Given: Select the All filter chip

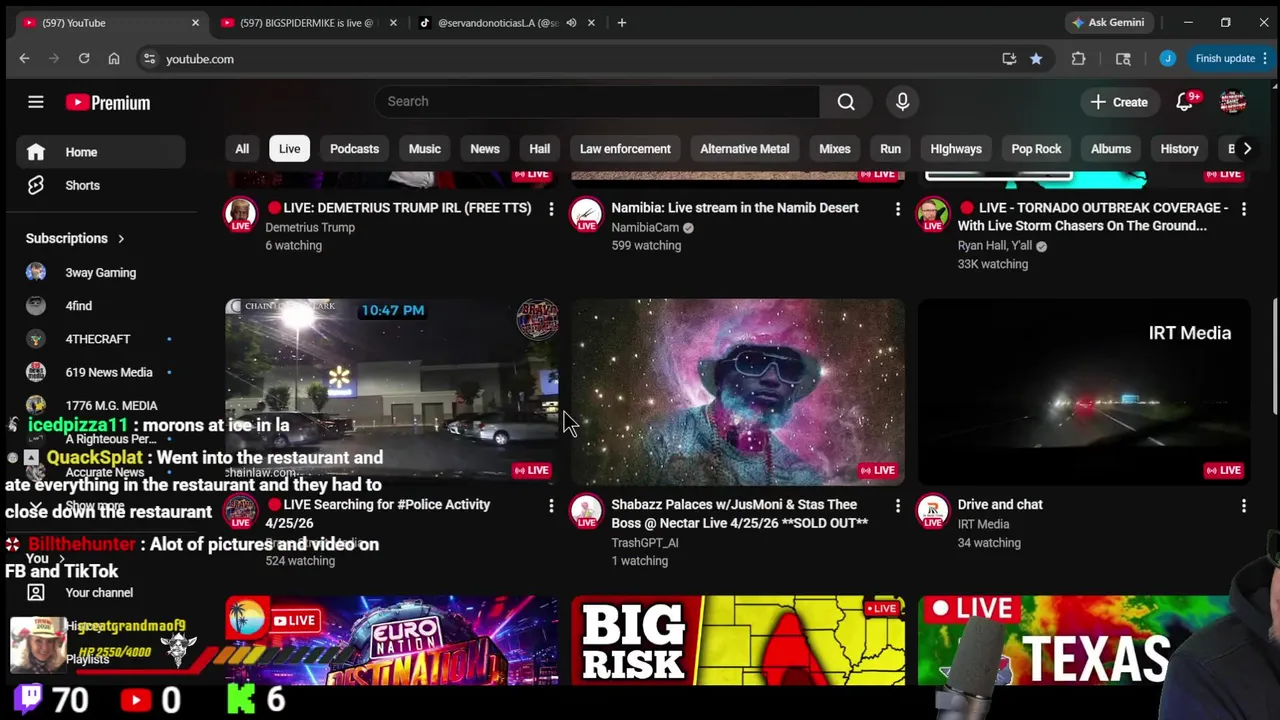Looking at the screenshot, I should (242, 149).
